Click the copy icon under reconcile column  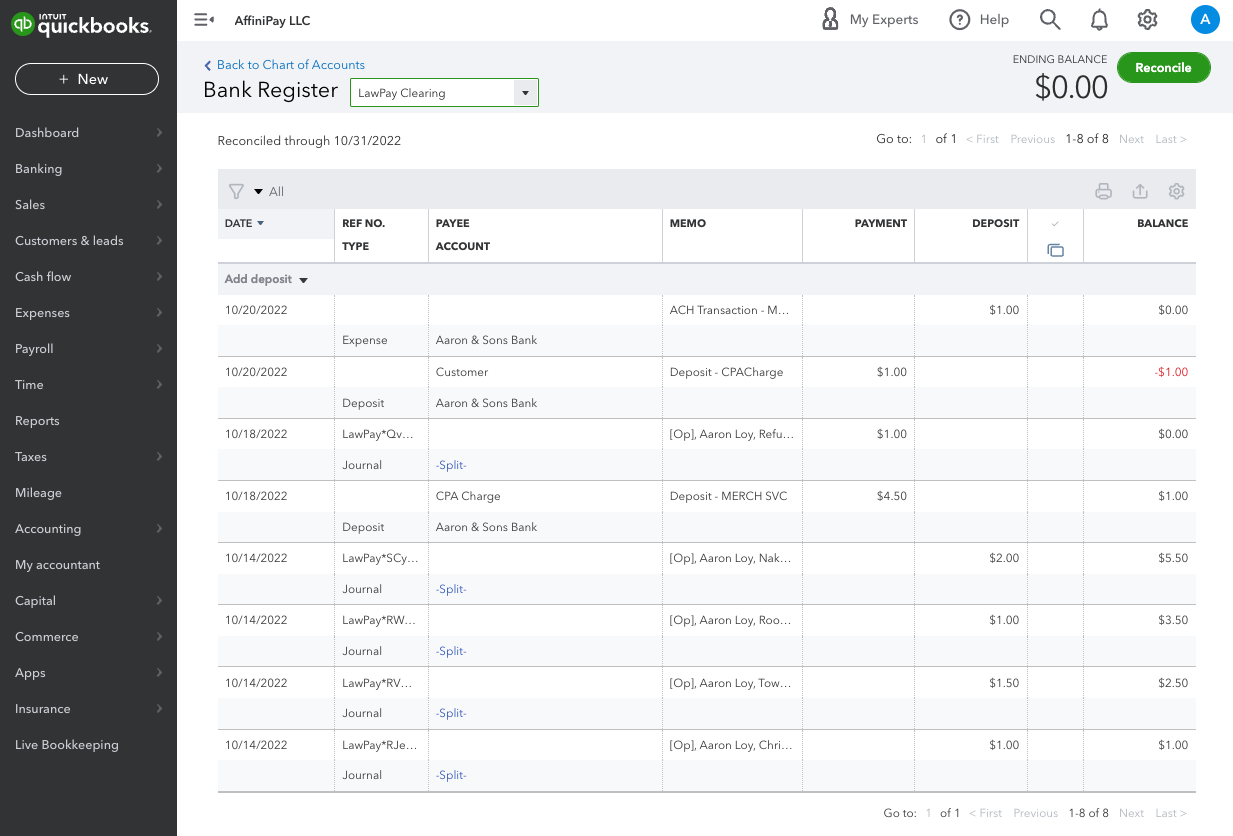click(x=1055, y=250)
